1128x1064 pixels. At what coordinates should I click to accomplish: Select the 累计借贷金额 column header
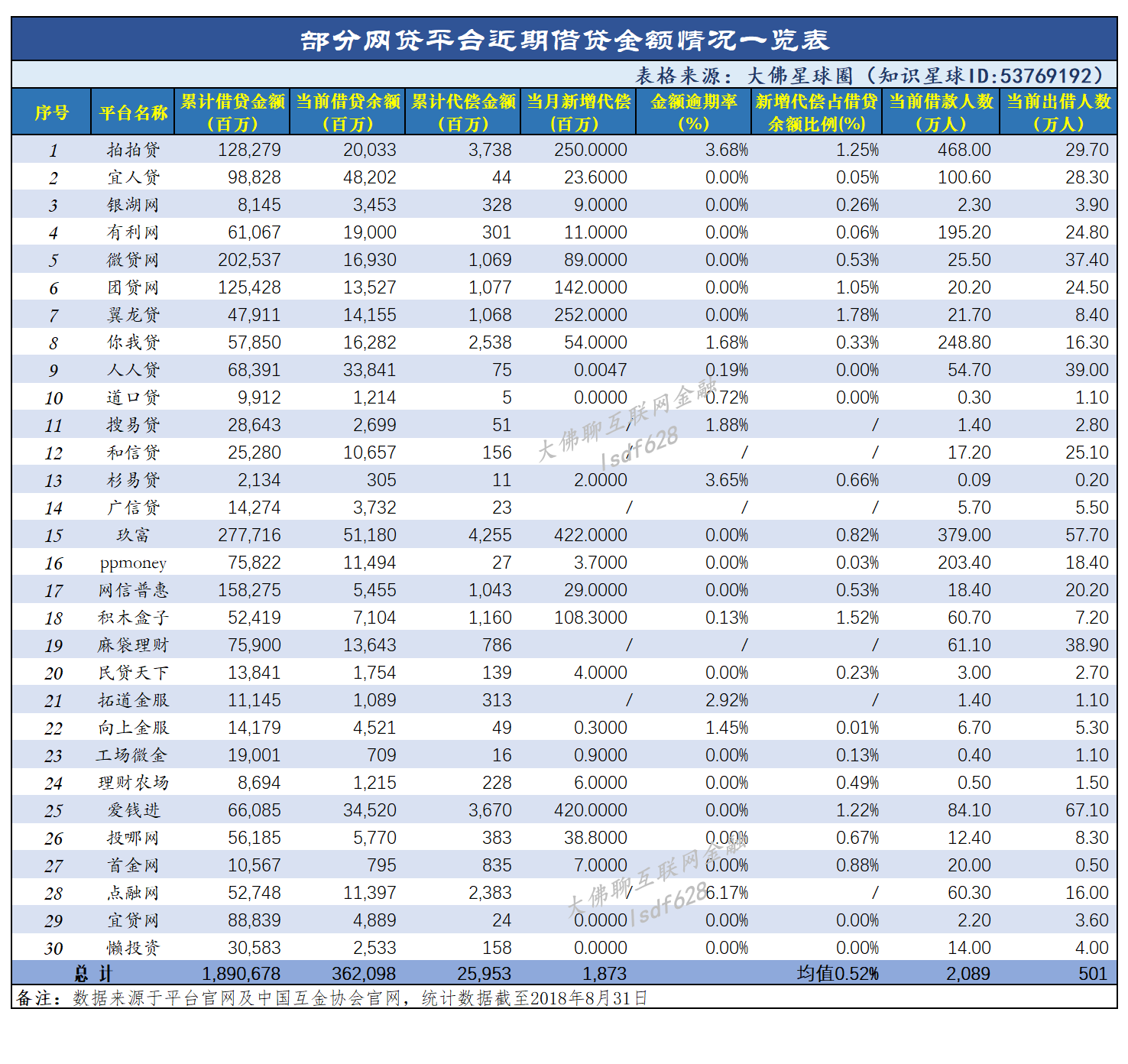click(232, 112)
